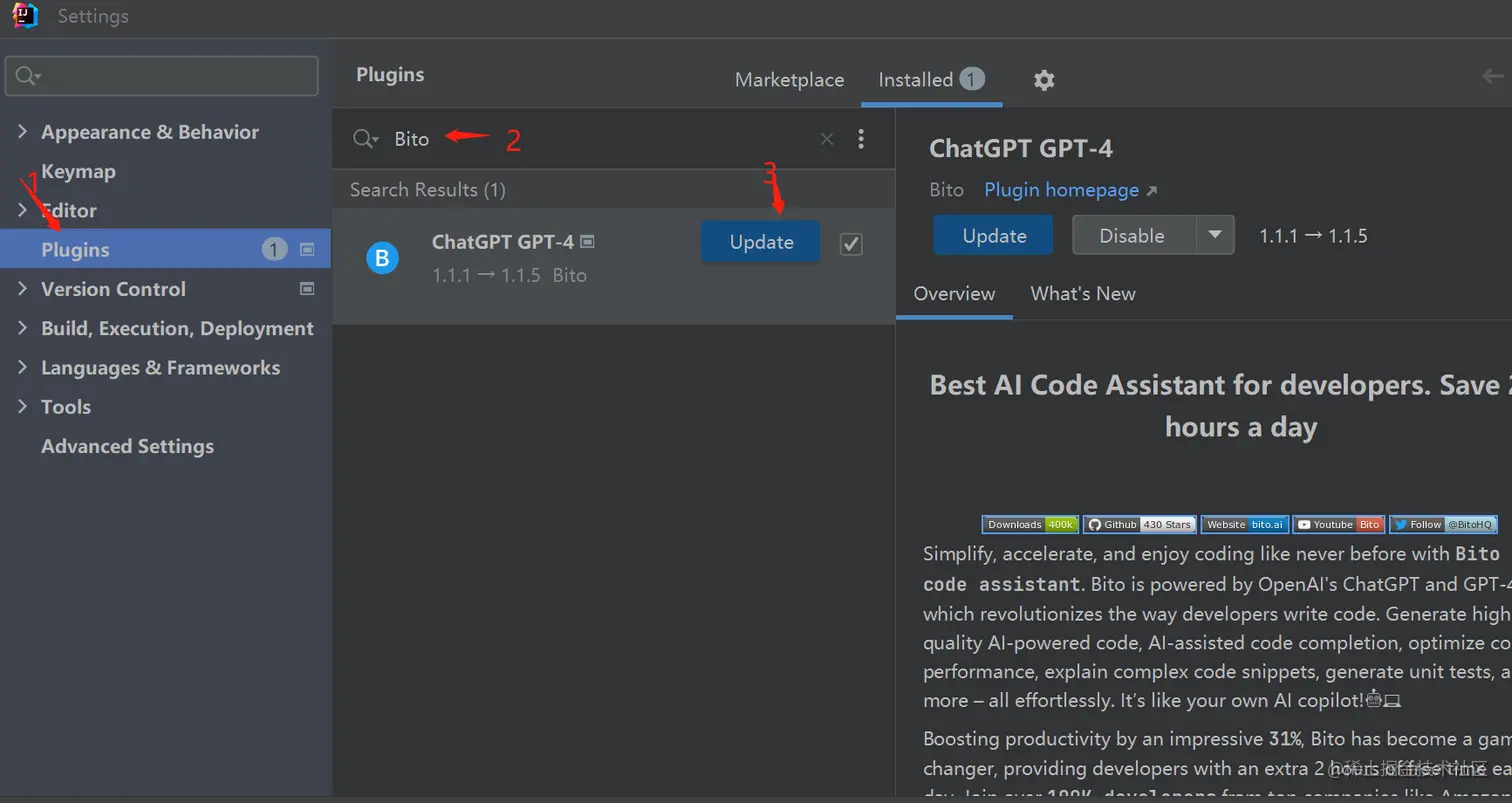
Task: Click the Bito plugin logo icon
Action: click(x=382, y=259)
